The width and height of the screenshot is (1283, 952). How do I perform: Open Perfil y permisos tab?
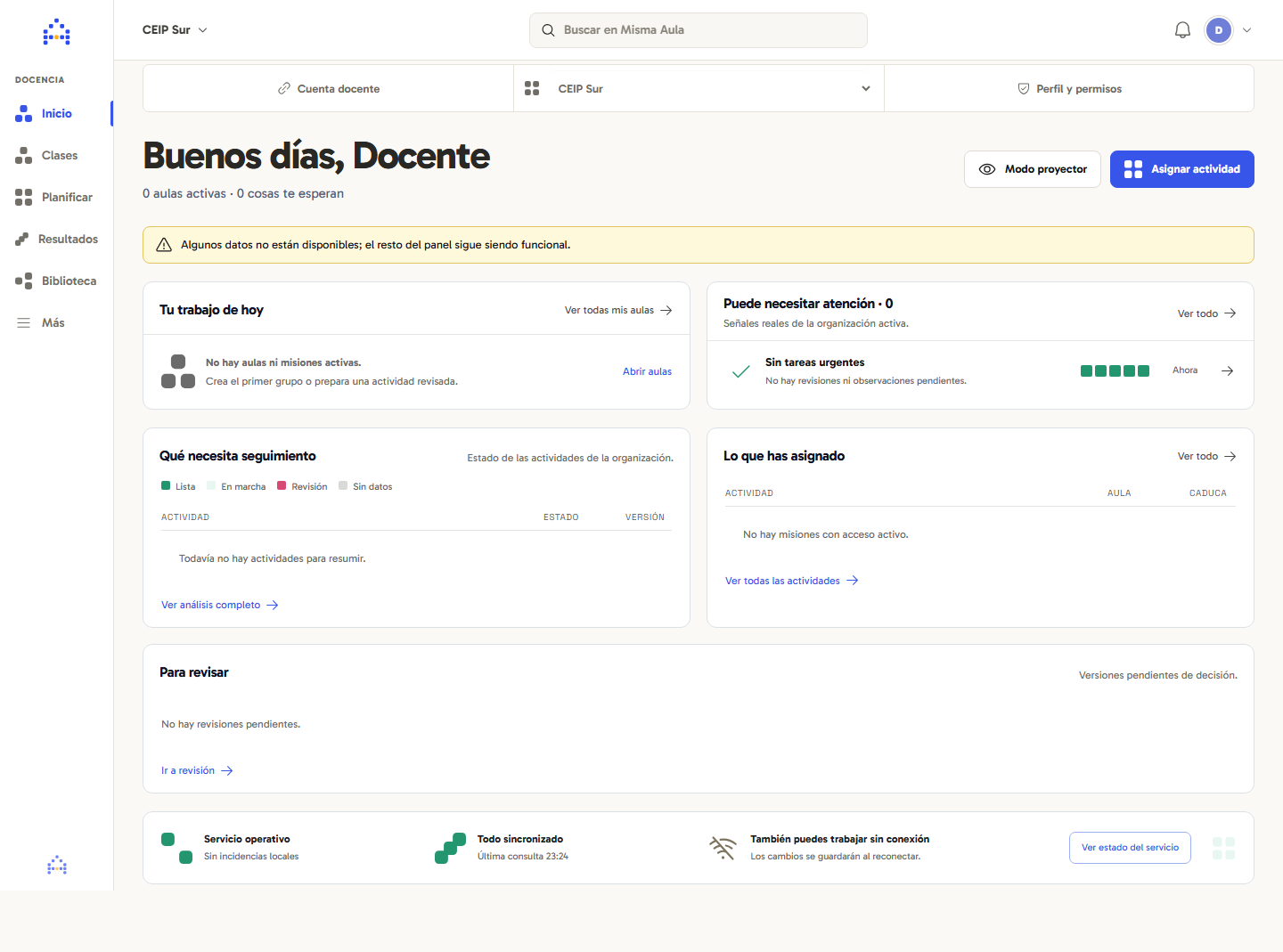(x=1069, y=88)
